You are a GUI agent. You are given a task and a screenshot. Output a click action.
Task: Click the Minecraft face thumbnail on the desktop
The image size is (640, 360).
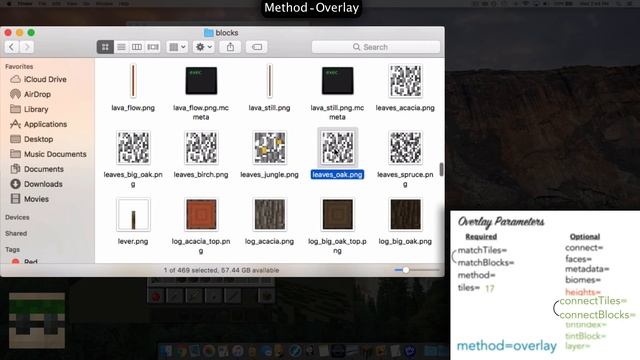(x=37, y=320)
